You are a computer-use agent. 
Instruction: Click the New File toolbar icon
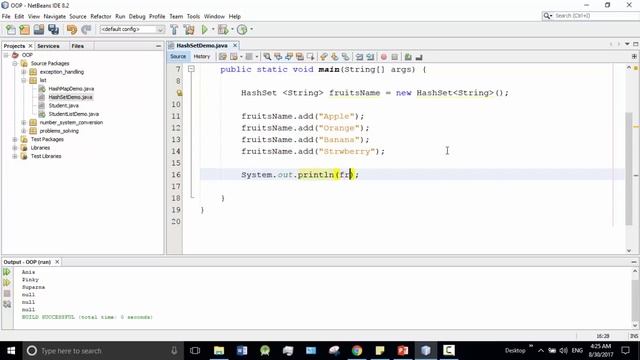coord(10,29)
